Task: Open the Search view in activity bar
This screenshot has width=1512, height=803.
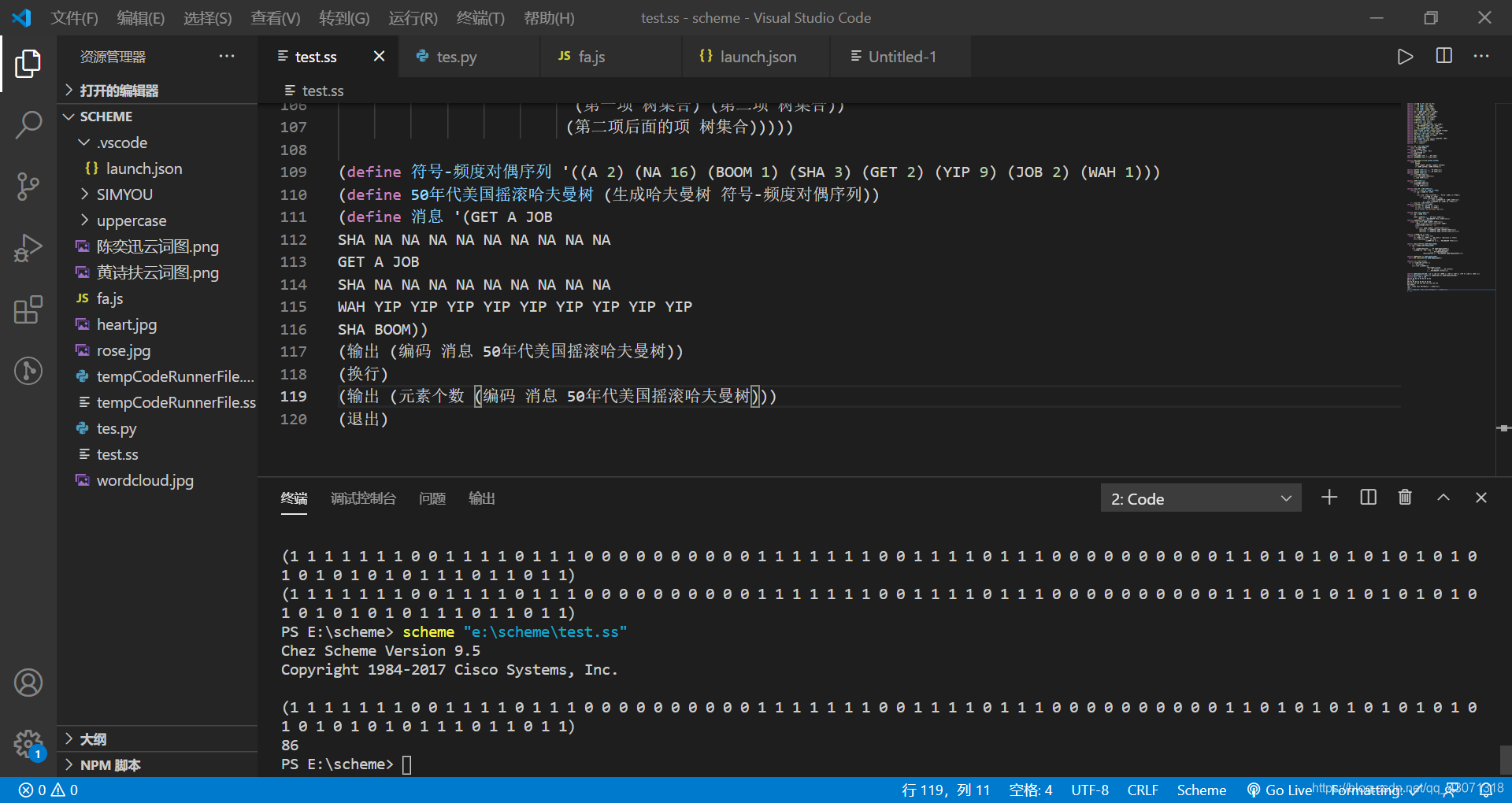Action: pos(28,125)
